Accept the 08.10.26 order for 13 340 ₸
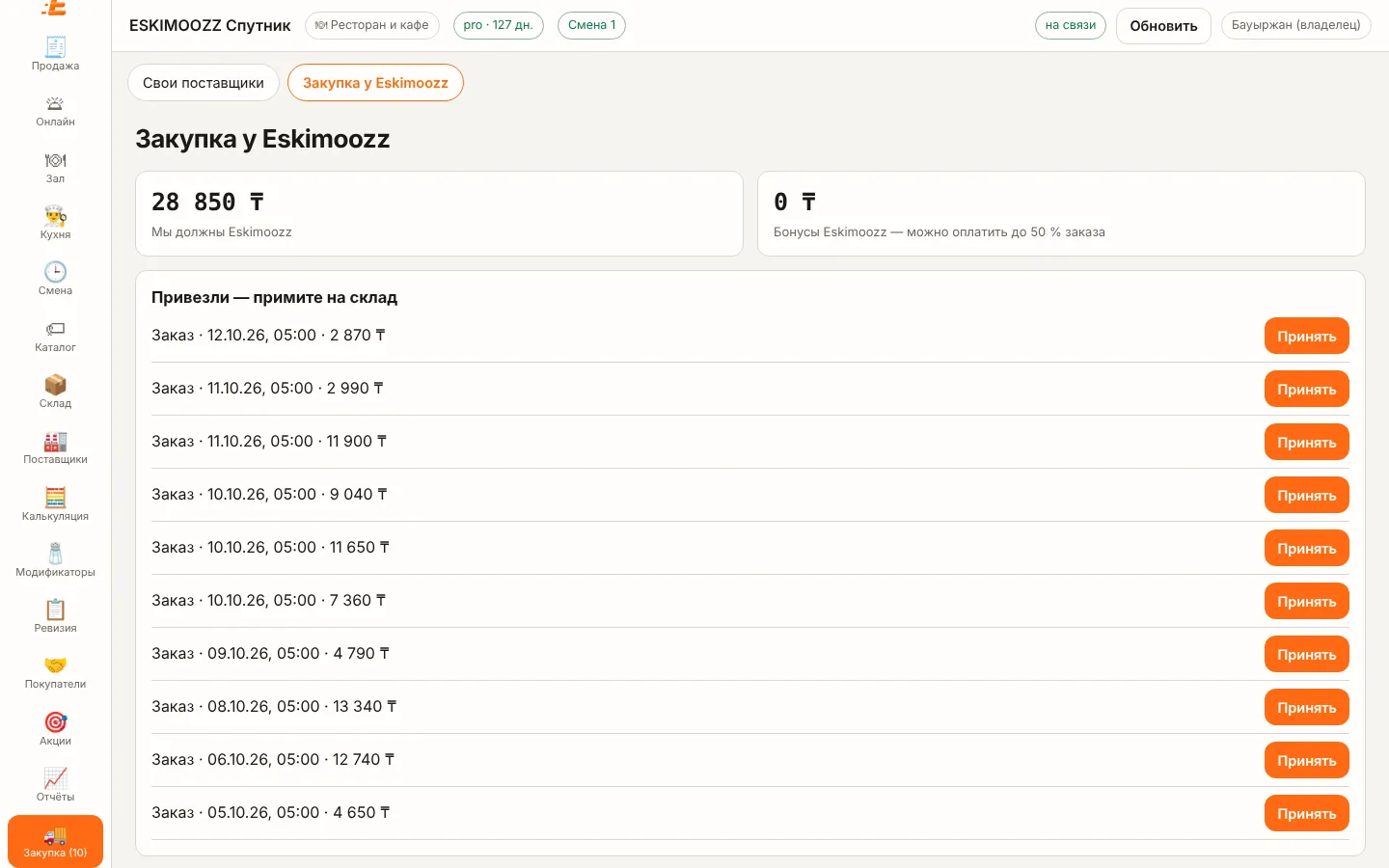Screen dimensions: 1389x868 coord(1306,708)
